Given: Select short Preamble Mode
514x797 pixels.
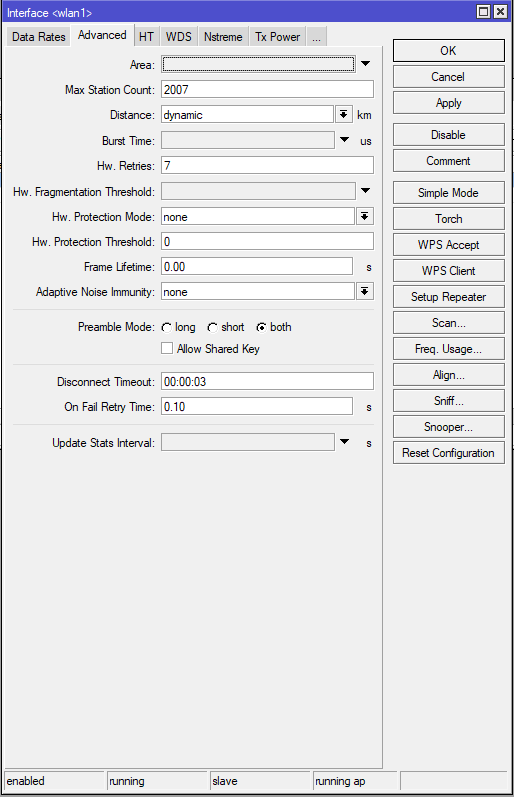Looking at the screenshot, I should click(213, 328).
